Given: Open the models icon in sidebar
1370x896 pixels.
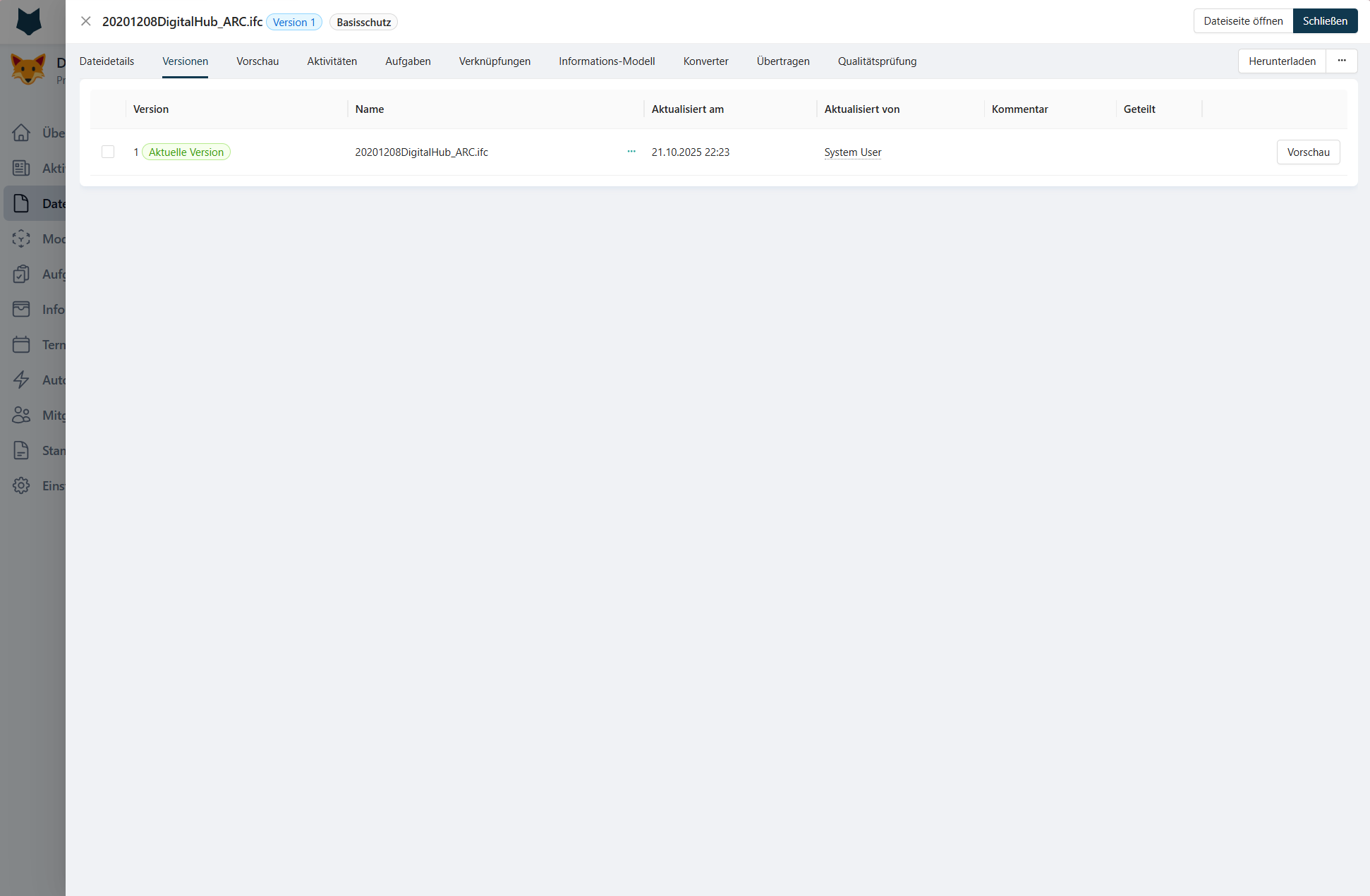Looking at the screenshot, I should click(21, 238).
